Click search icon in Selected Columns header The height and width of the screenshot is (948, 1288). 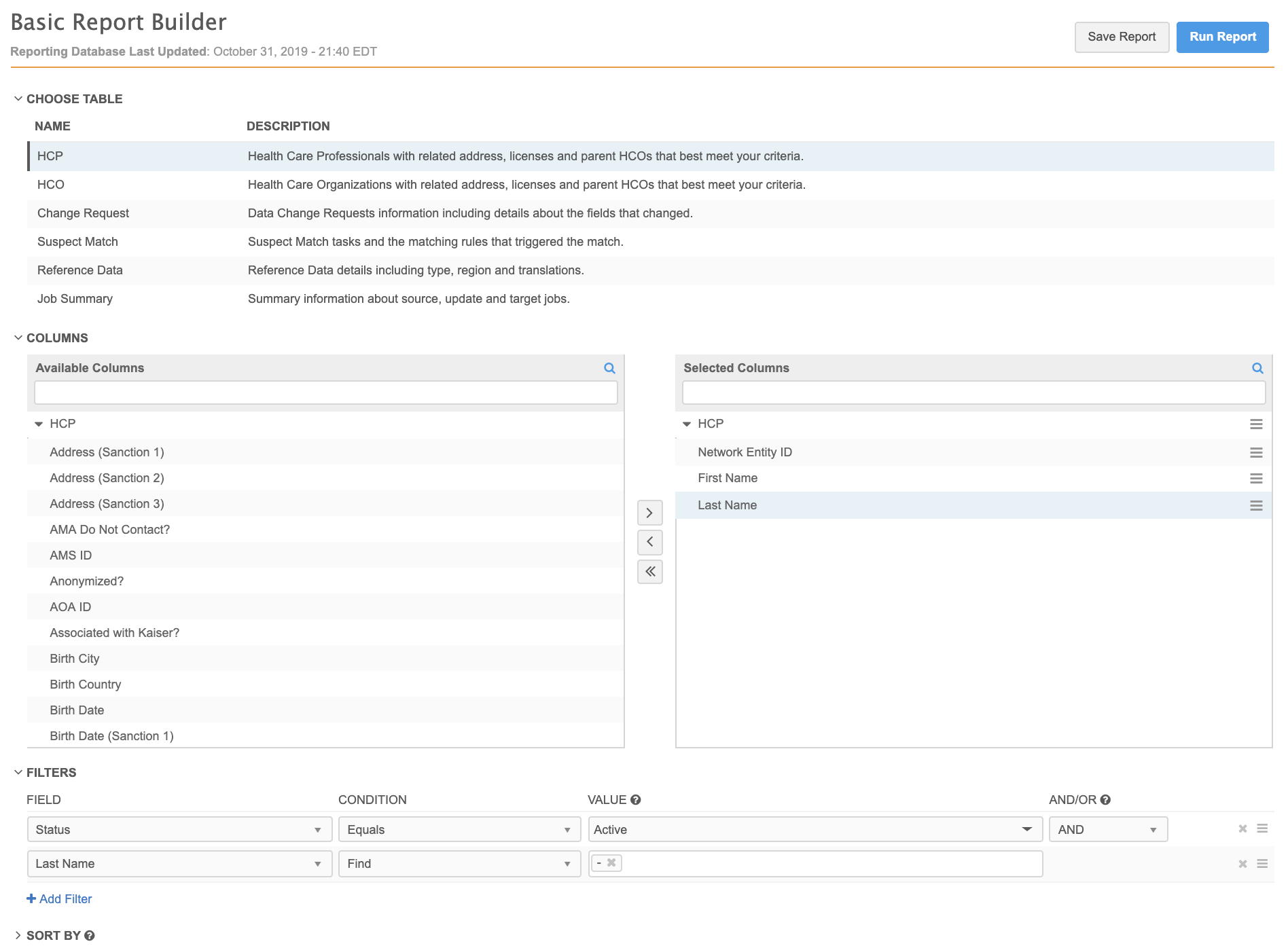pos(1257,368)
